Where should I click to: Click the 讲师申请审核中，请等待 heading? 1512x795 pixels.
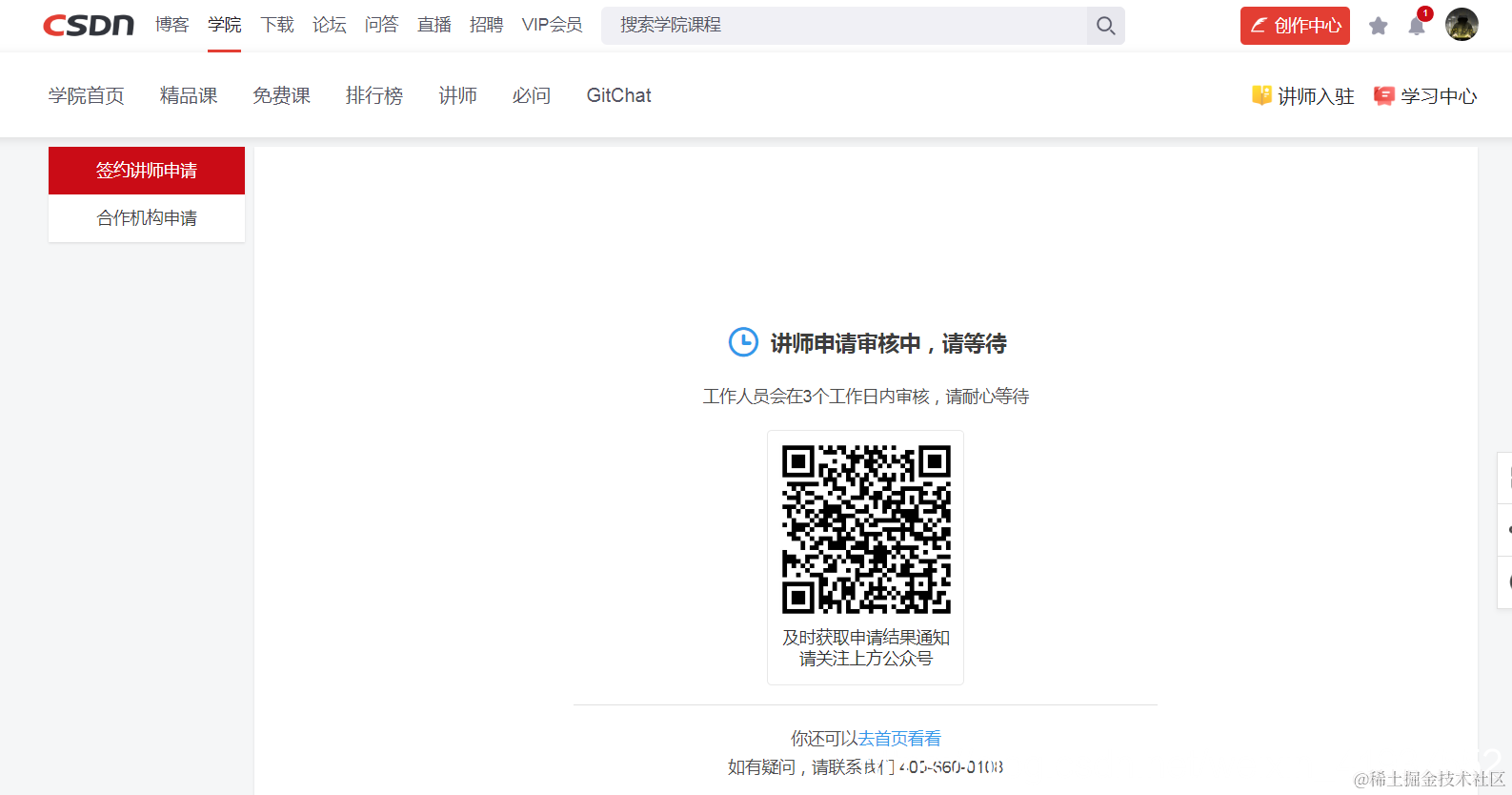coord(889,343)
